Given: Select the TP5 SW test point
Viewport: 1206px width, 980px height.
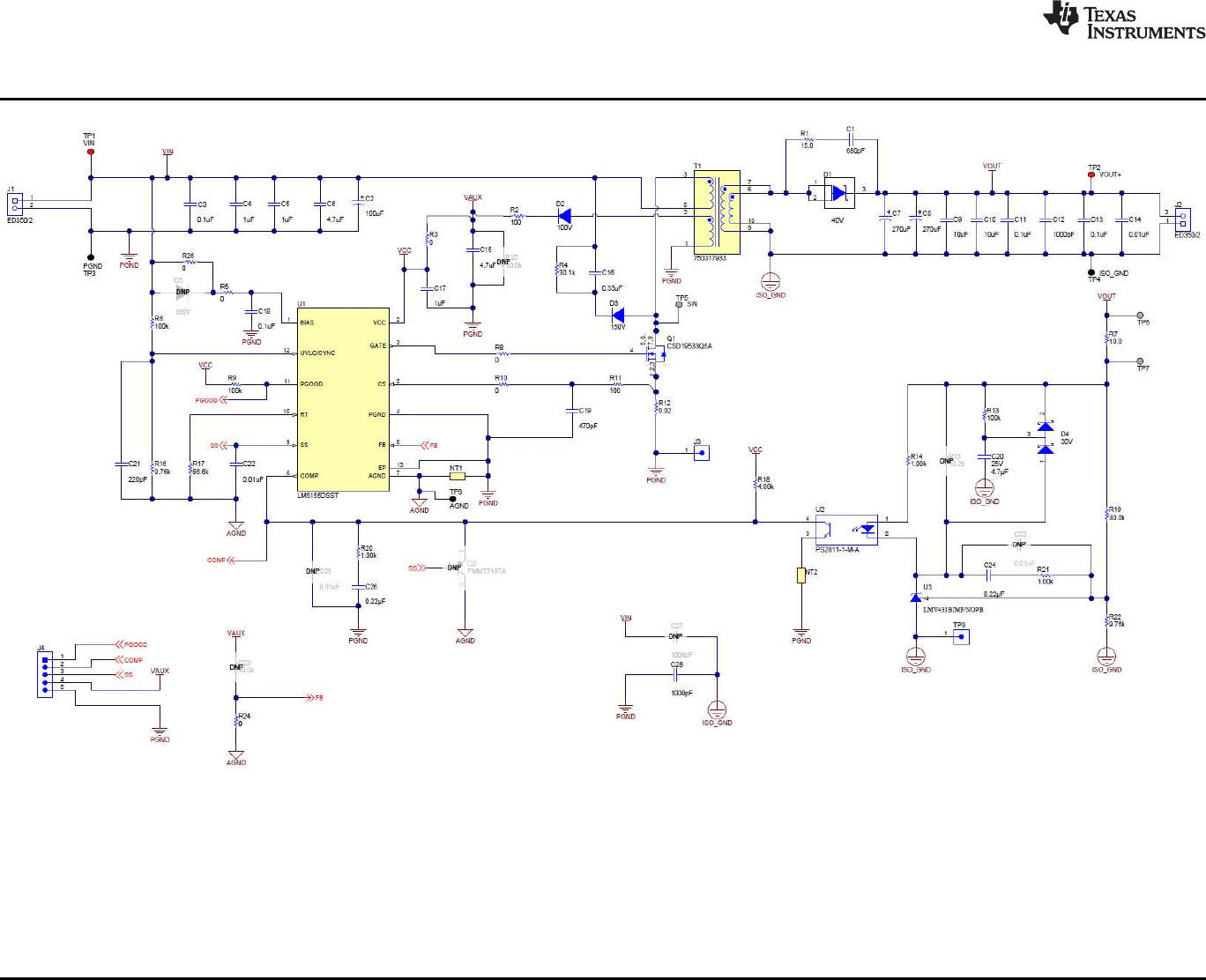Looking at the screenshot, I should click(x=679, y=304).
